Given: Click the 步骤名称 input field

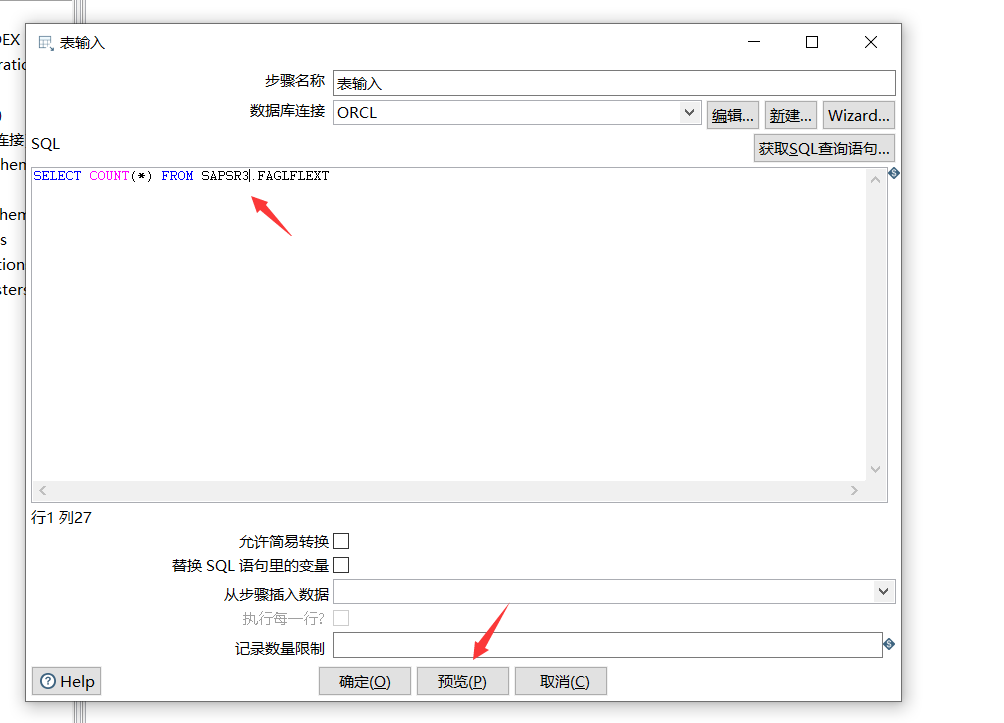Looking at the screenshot, I should (614, 83).
